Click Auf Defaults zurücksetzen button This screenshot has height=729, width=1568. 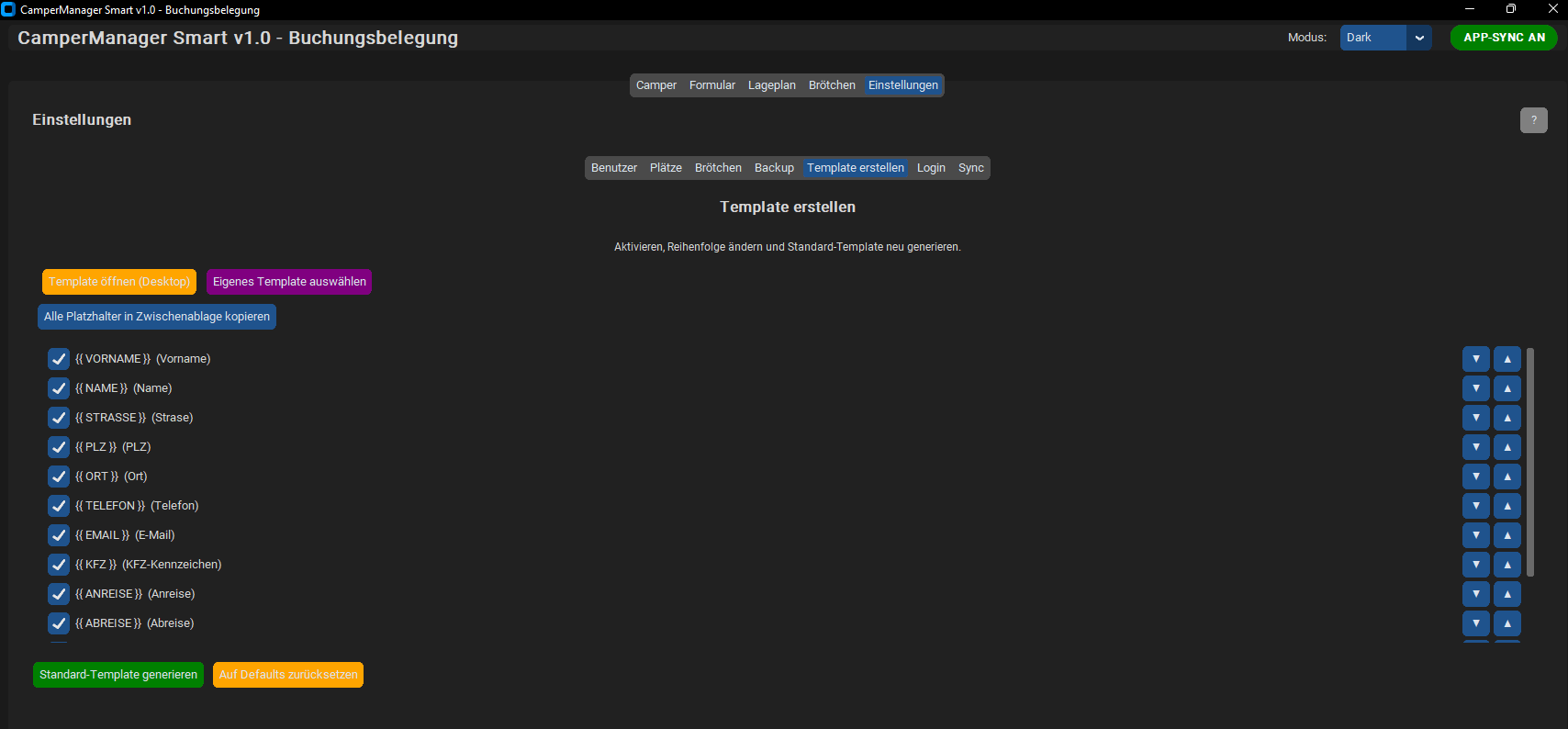point(288,675)
